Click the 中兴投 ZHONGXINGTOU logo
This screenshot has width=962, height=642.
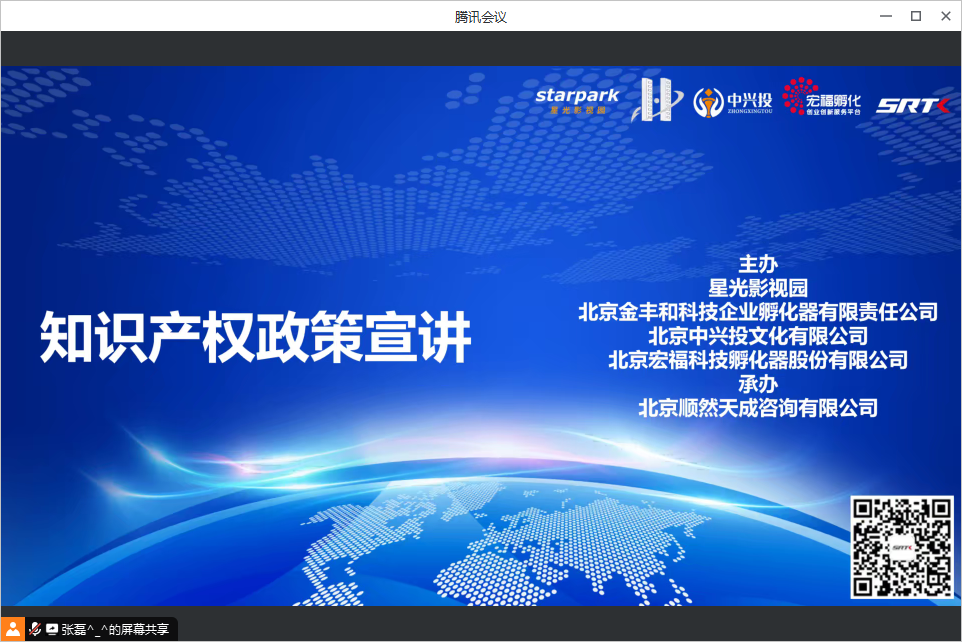(x=733, y=102)
